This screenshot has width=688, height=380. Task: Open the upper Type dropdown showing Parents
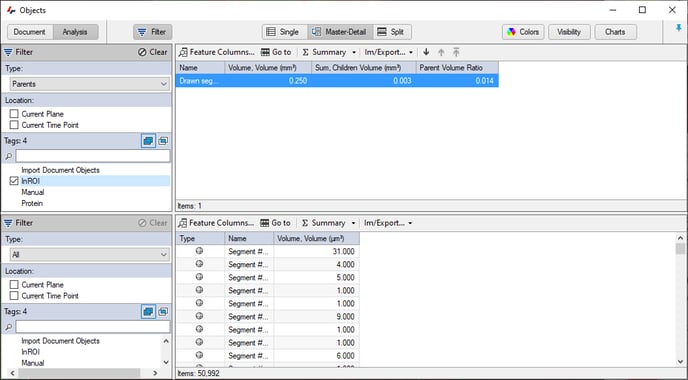tap(90, 84)
